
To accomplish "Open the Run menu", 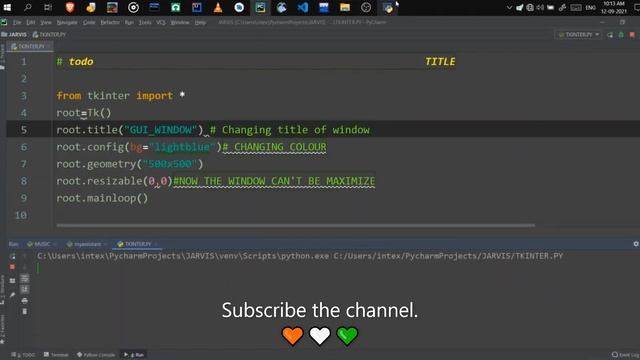I will tap(129, 22).
